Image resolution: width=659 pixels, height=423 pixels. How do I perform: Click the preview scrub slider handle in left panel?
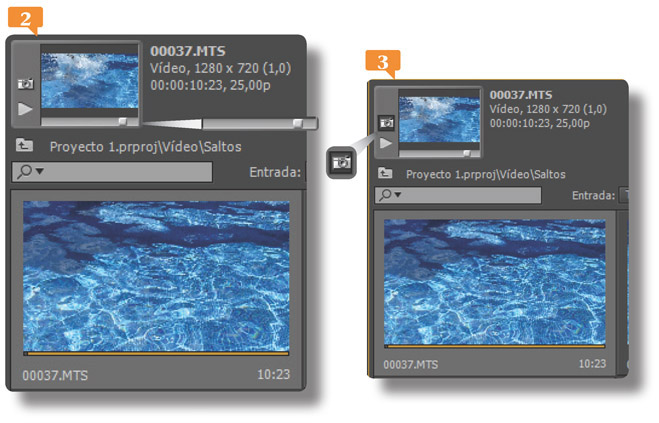click(123, 120)
